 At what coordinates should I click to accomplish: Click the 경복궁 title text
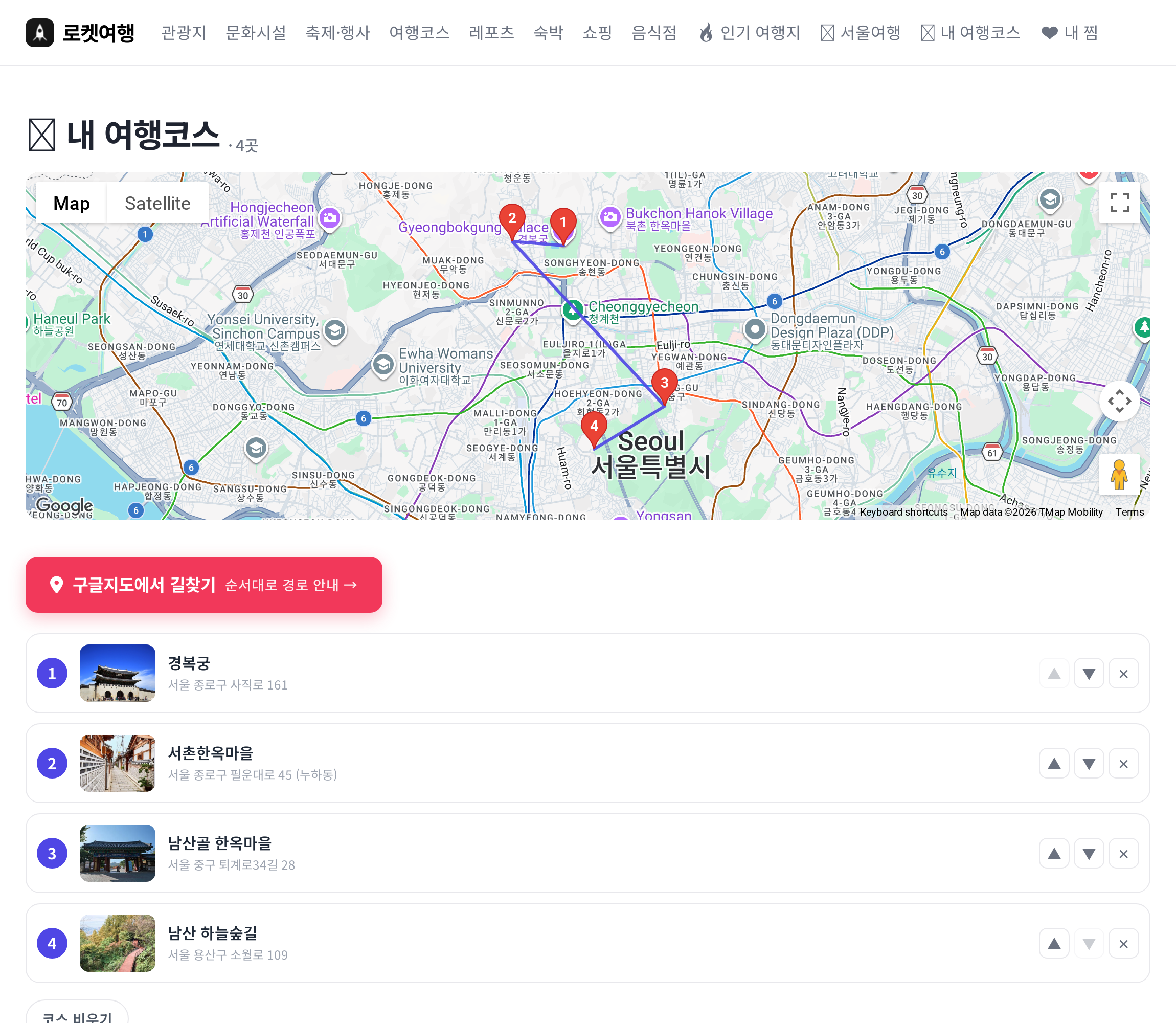click(189, 663)
